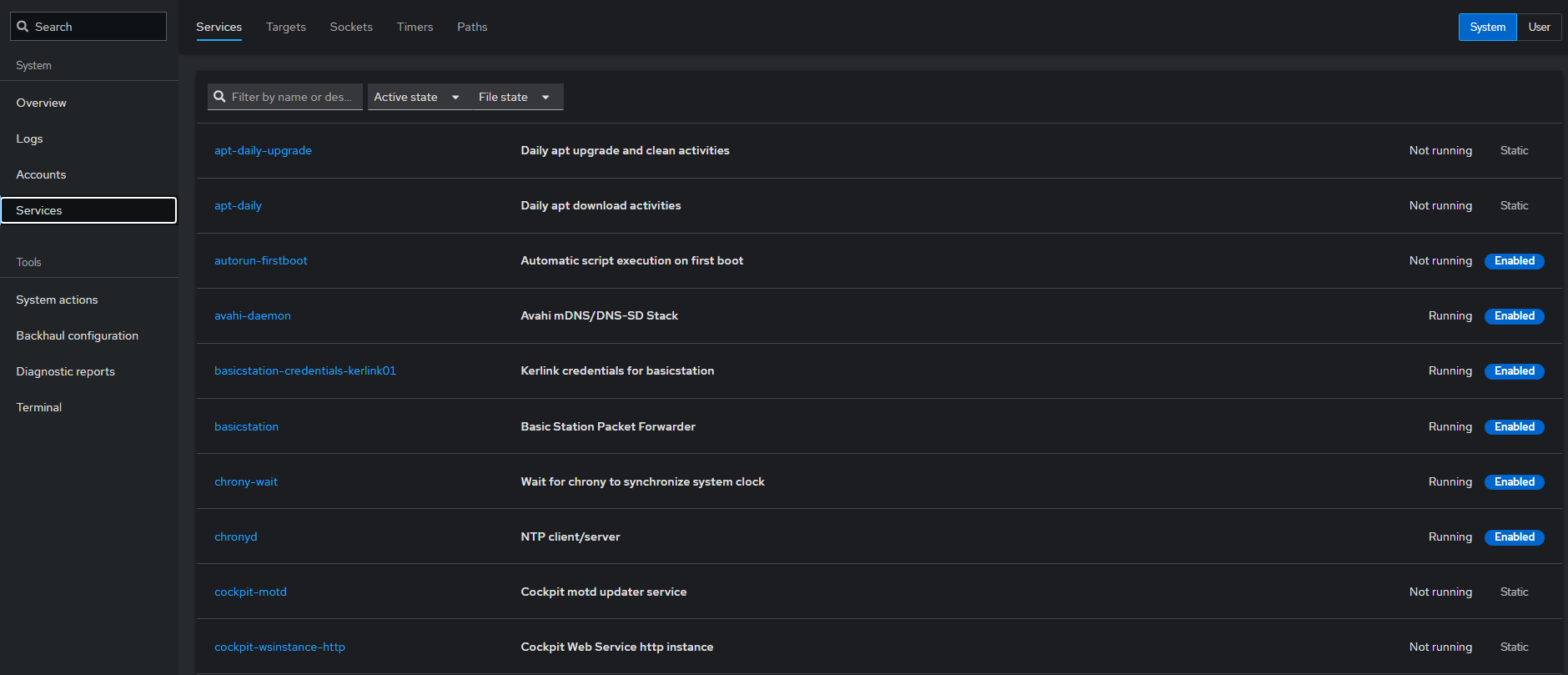The image size is (1568, 675).
Task: Open Services in the sidebar
Action: tap(89, 210)
